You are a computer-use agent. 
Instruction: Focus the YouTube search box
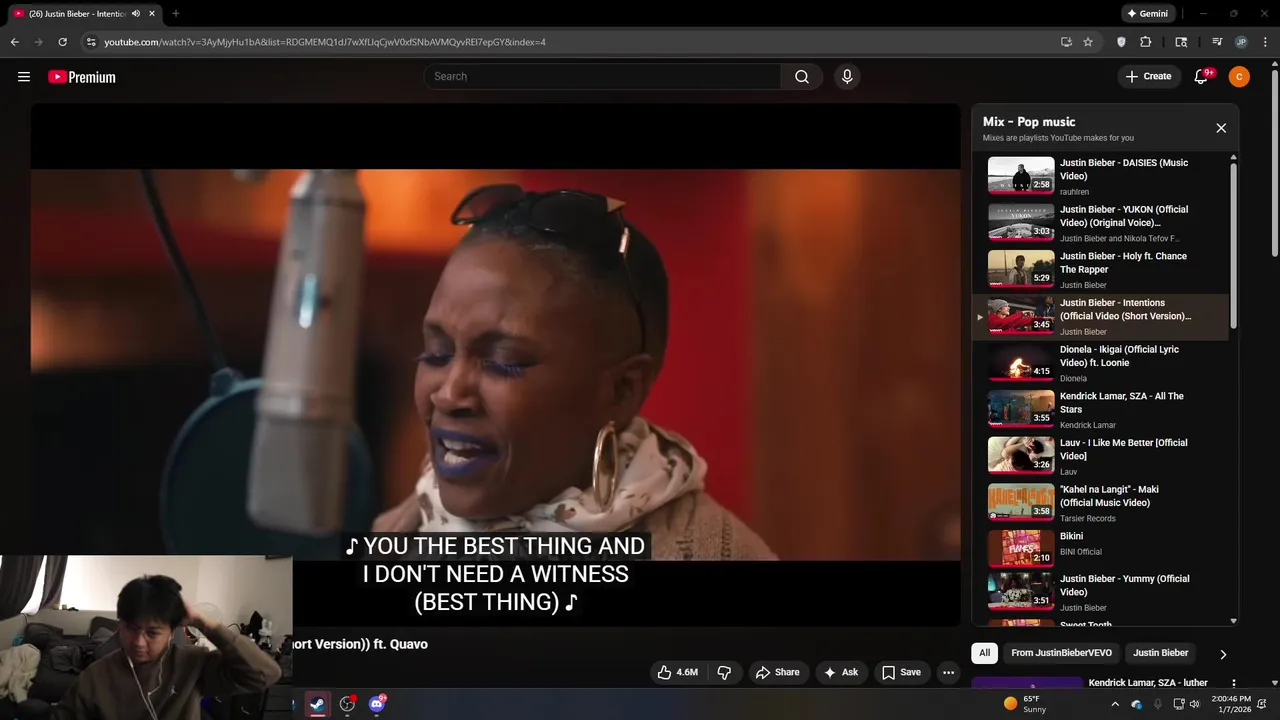[x=603, y=77]
